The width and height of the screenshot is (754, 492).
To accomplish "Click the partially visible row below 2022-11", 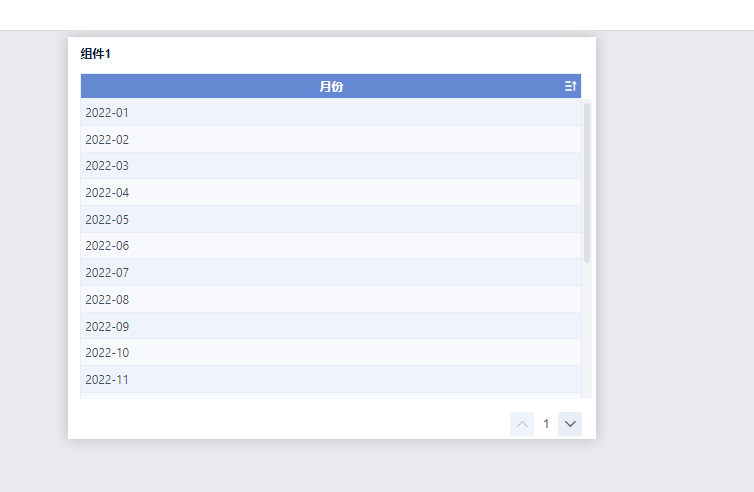I will 331,396.
